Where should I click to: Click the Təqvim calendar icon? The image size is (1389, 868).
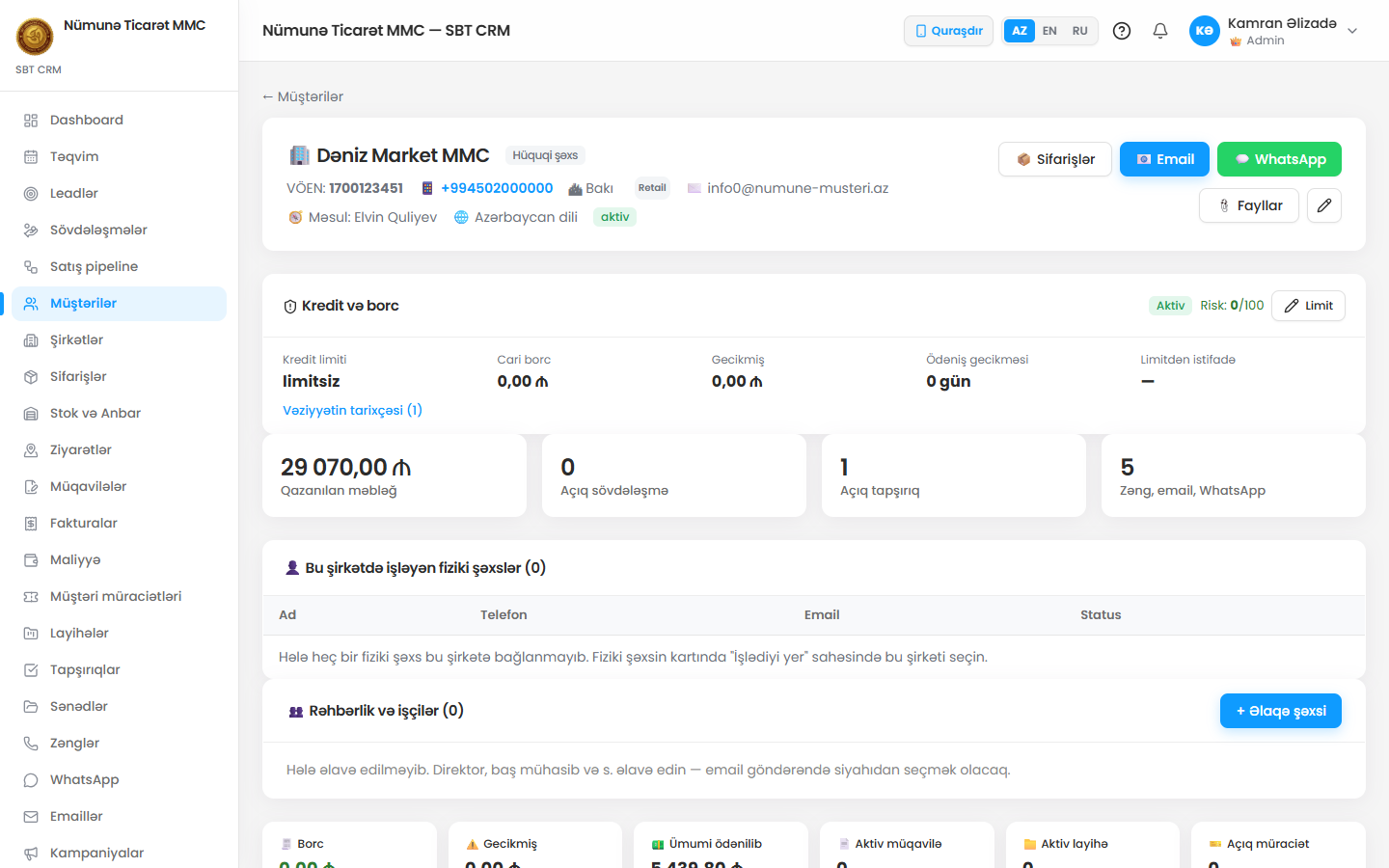click(31, 157)
